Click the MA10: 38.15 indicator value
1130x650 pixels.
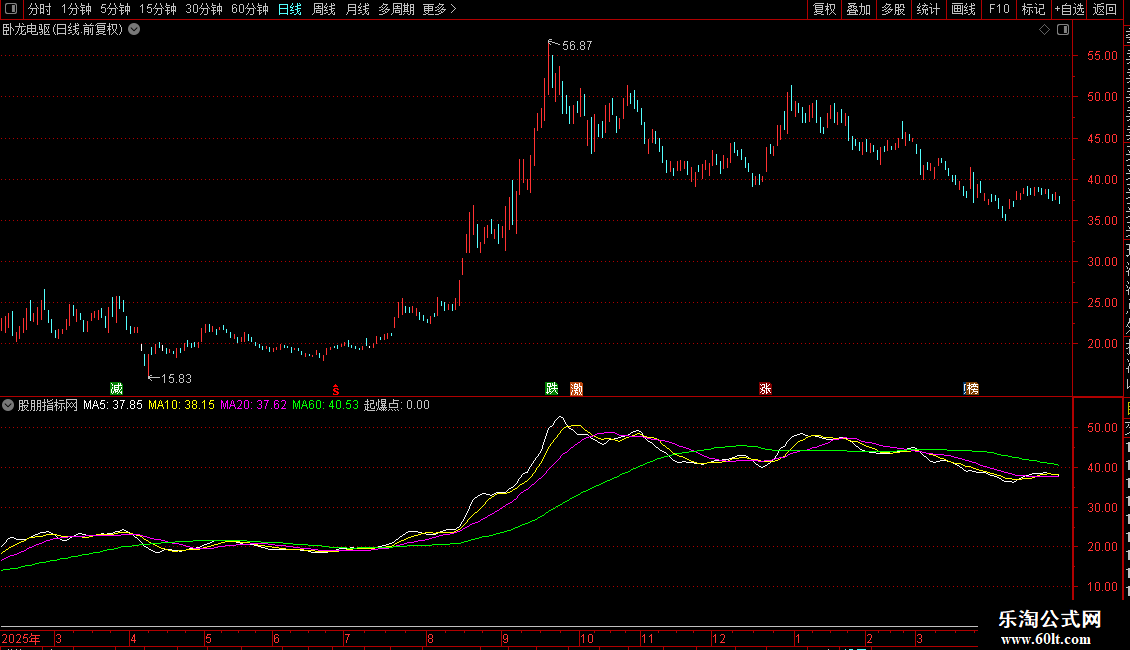point(181,405)
